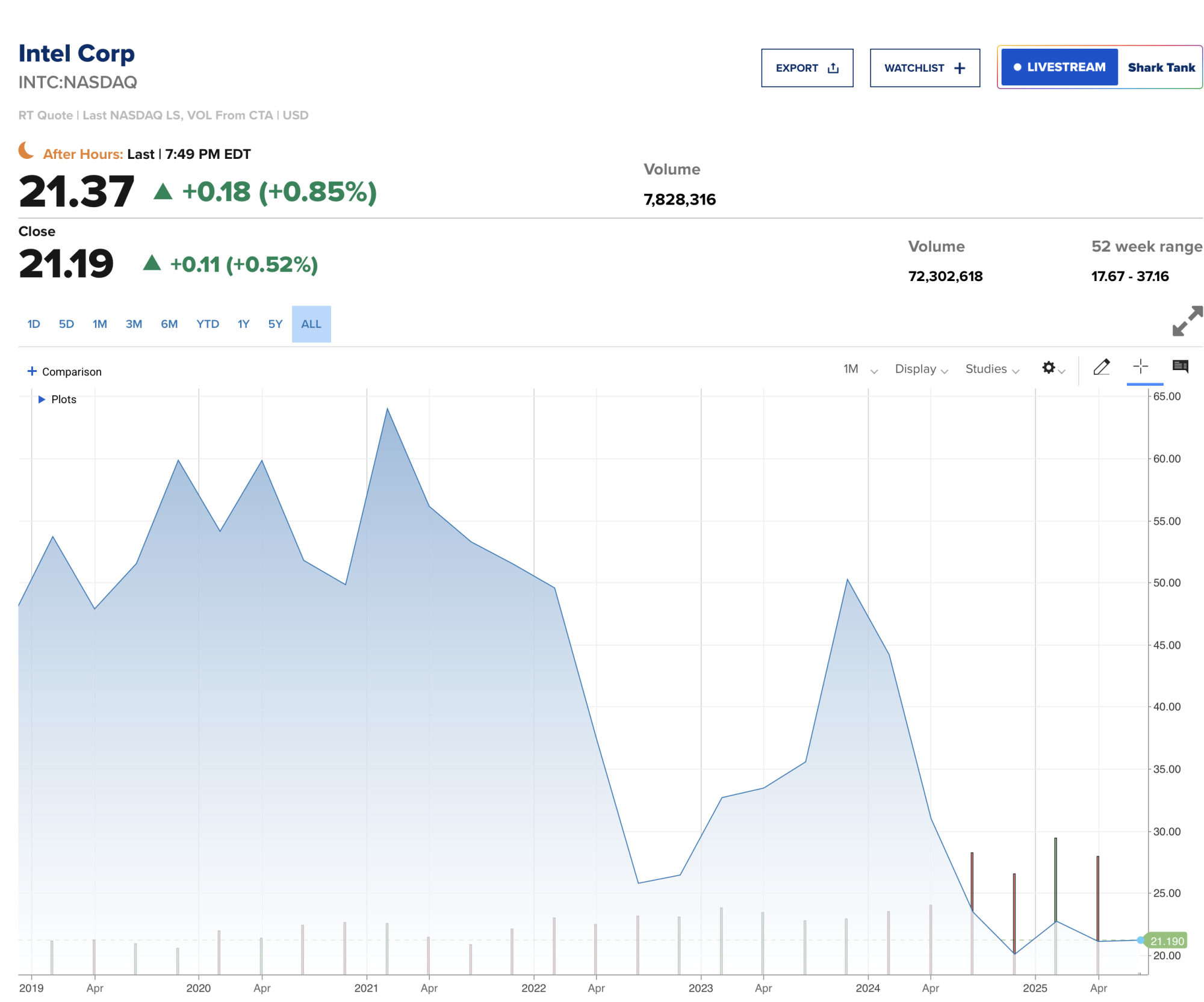Open the Display dropdown menu
The height and width of the screenshot is (1002, 1204).
[x=920, y=369]
